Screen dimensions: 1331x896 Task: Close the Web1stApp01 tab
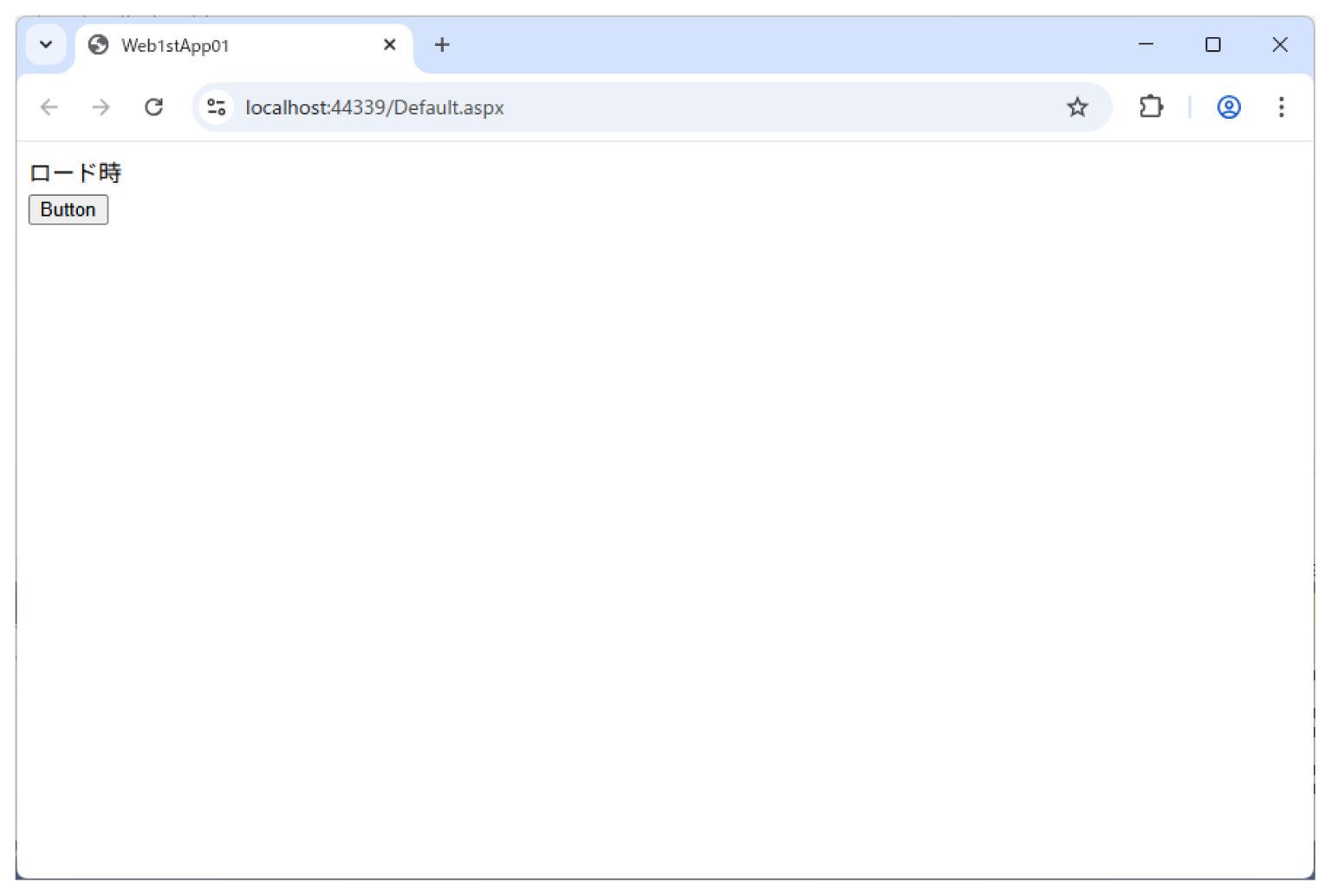390,45
